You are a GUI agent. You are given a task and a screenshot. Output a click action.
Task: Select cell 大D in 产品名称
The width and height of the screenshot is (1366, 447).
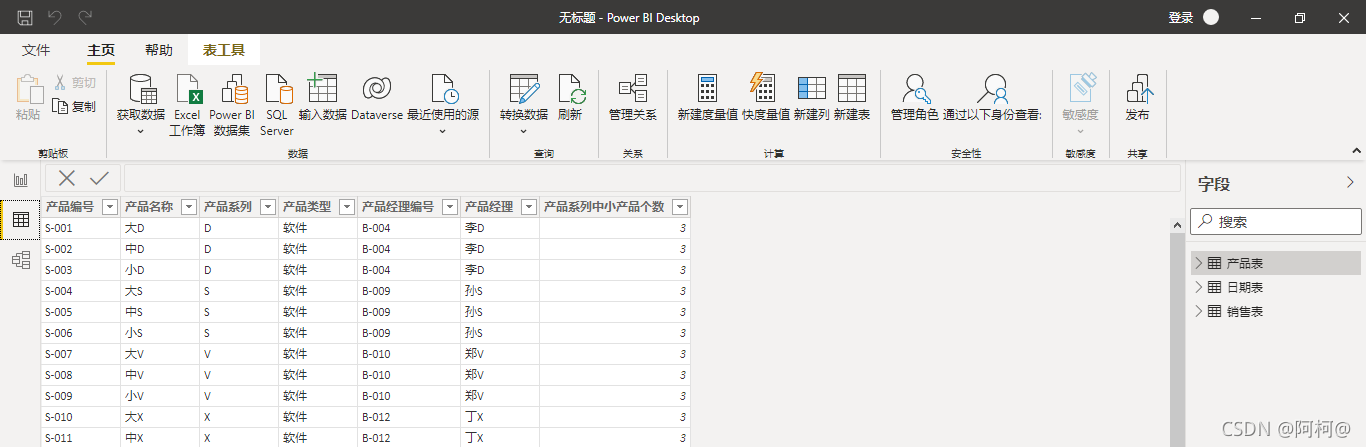pyautogui.click(x=160, y=228)
